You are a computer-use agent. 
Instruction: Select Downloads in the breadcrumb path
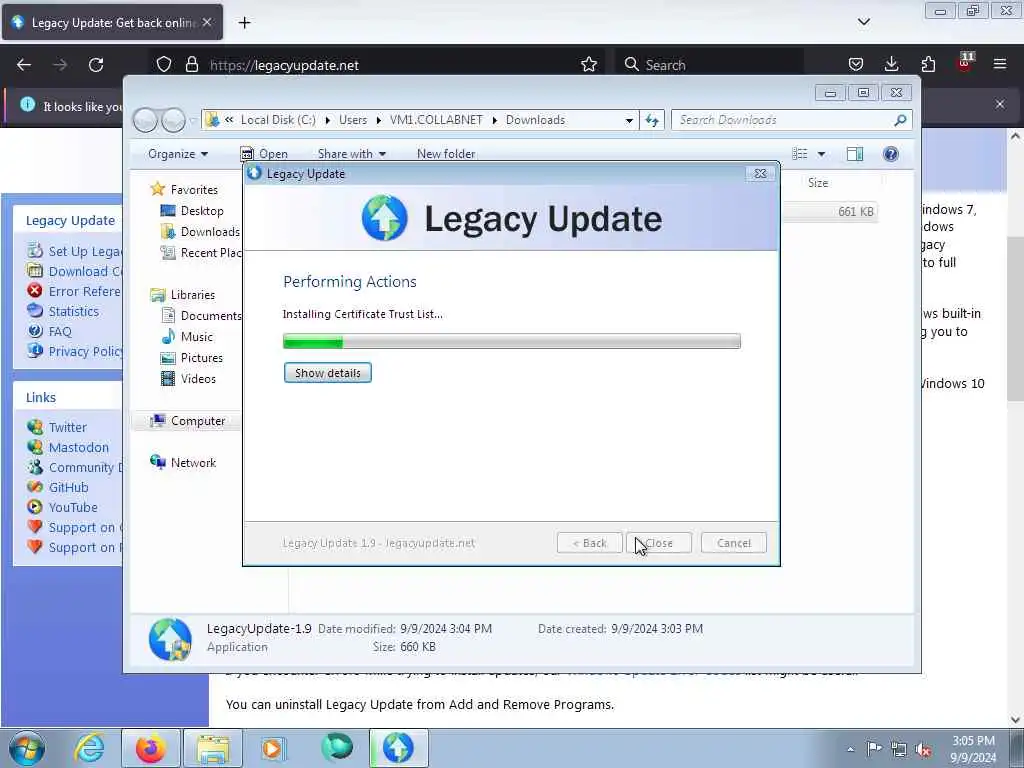[x=535, y=120]
